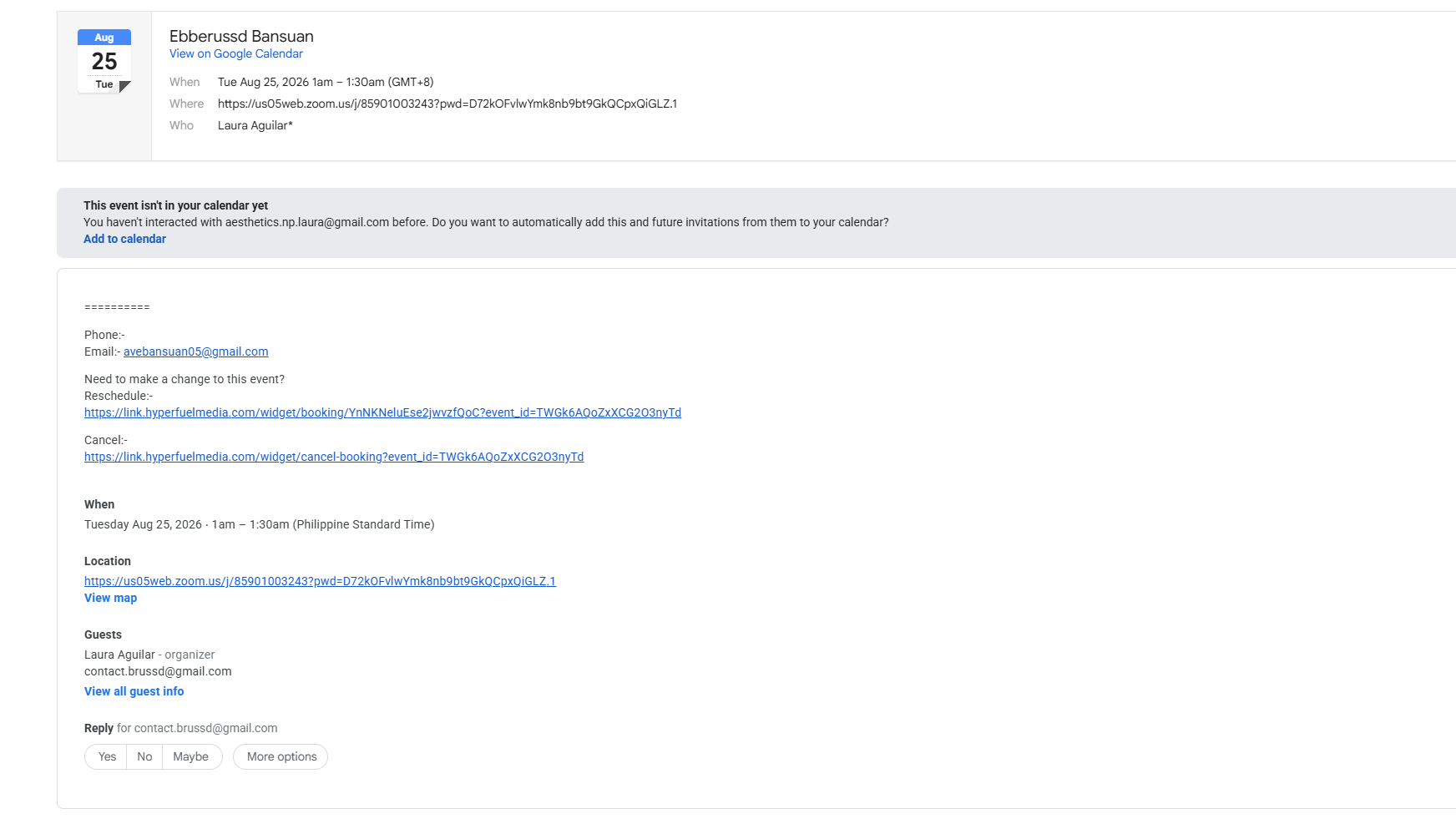Click Add to calendar link
This screenshot has height=819, width=1456.
coord(124,239)
